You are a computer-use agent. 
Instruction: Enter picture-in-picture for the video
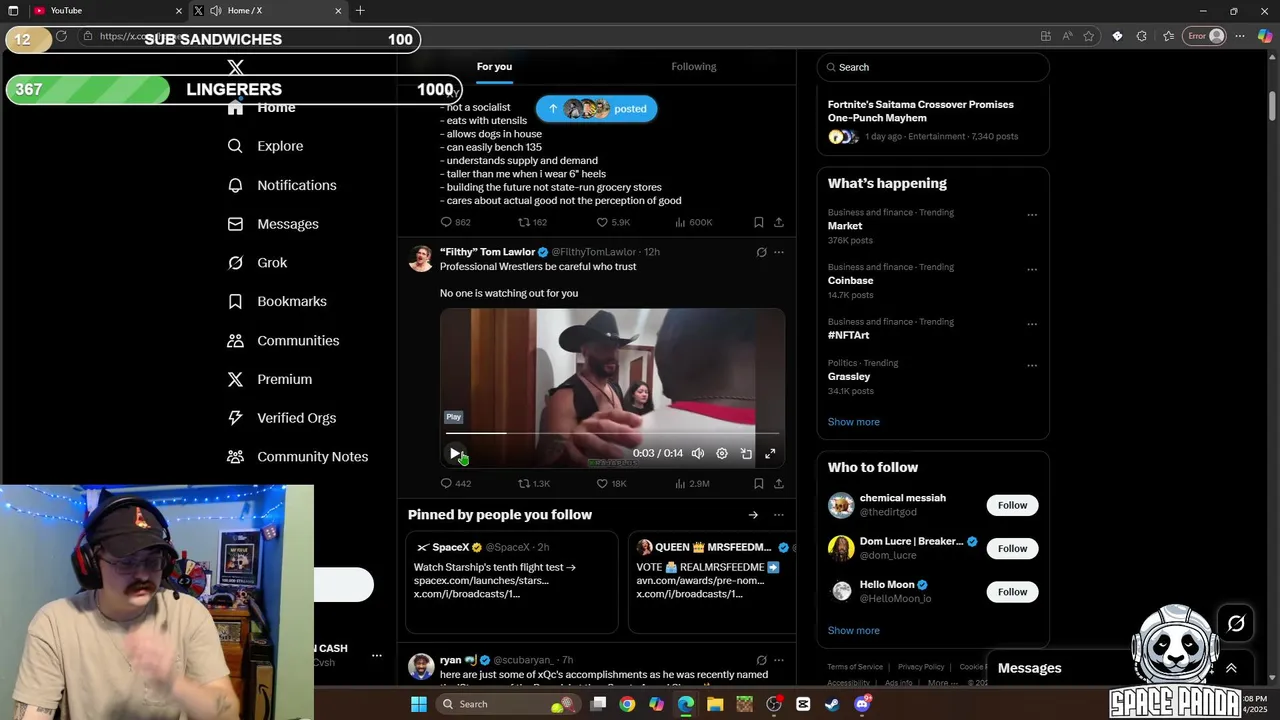[x=746, y=454]
